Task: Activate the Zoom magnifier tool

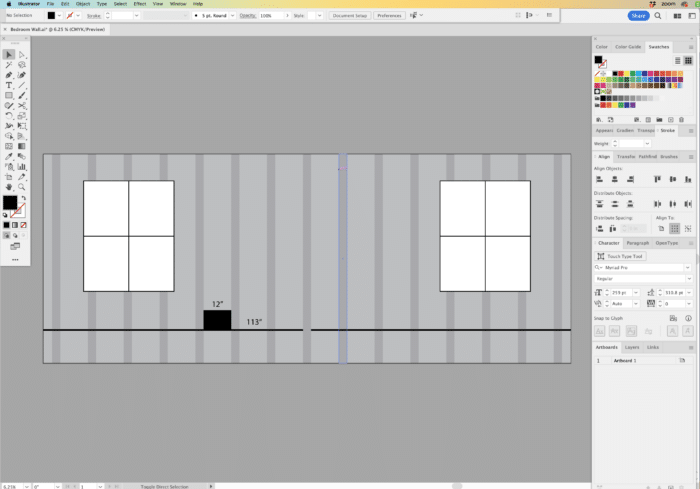Action: 21,186
